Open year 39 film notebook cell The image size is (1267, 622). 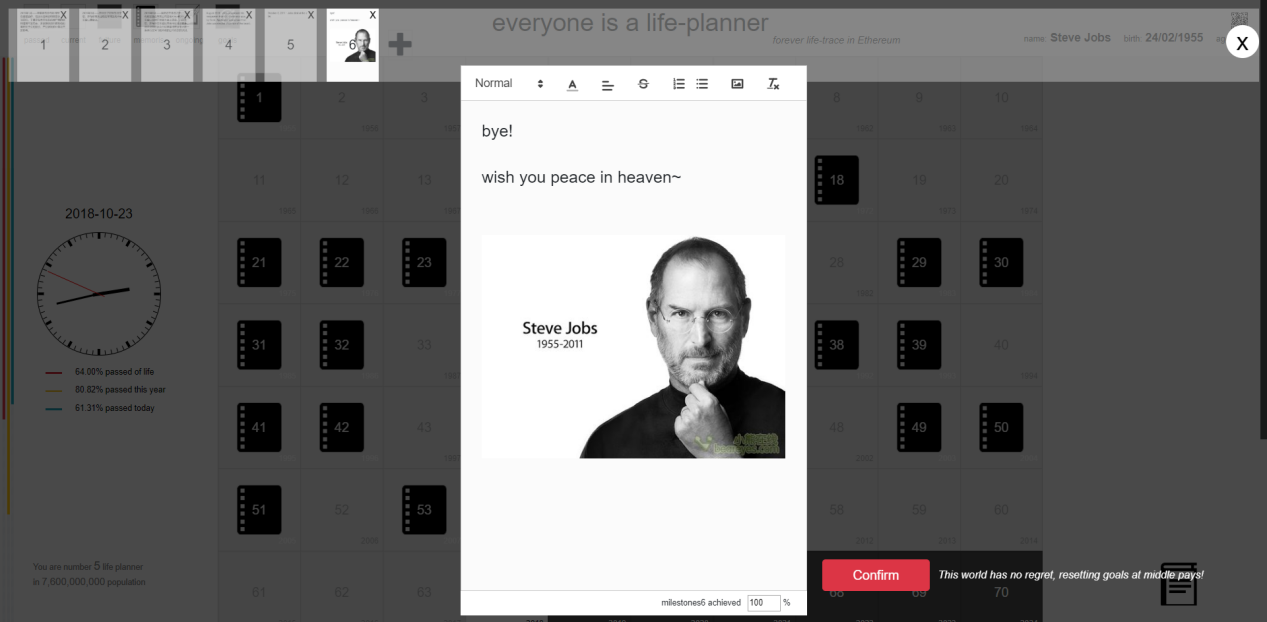click(919, 345)
